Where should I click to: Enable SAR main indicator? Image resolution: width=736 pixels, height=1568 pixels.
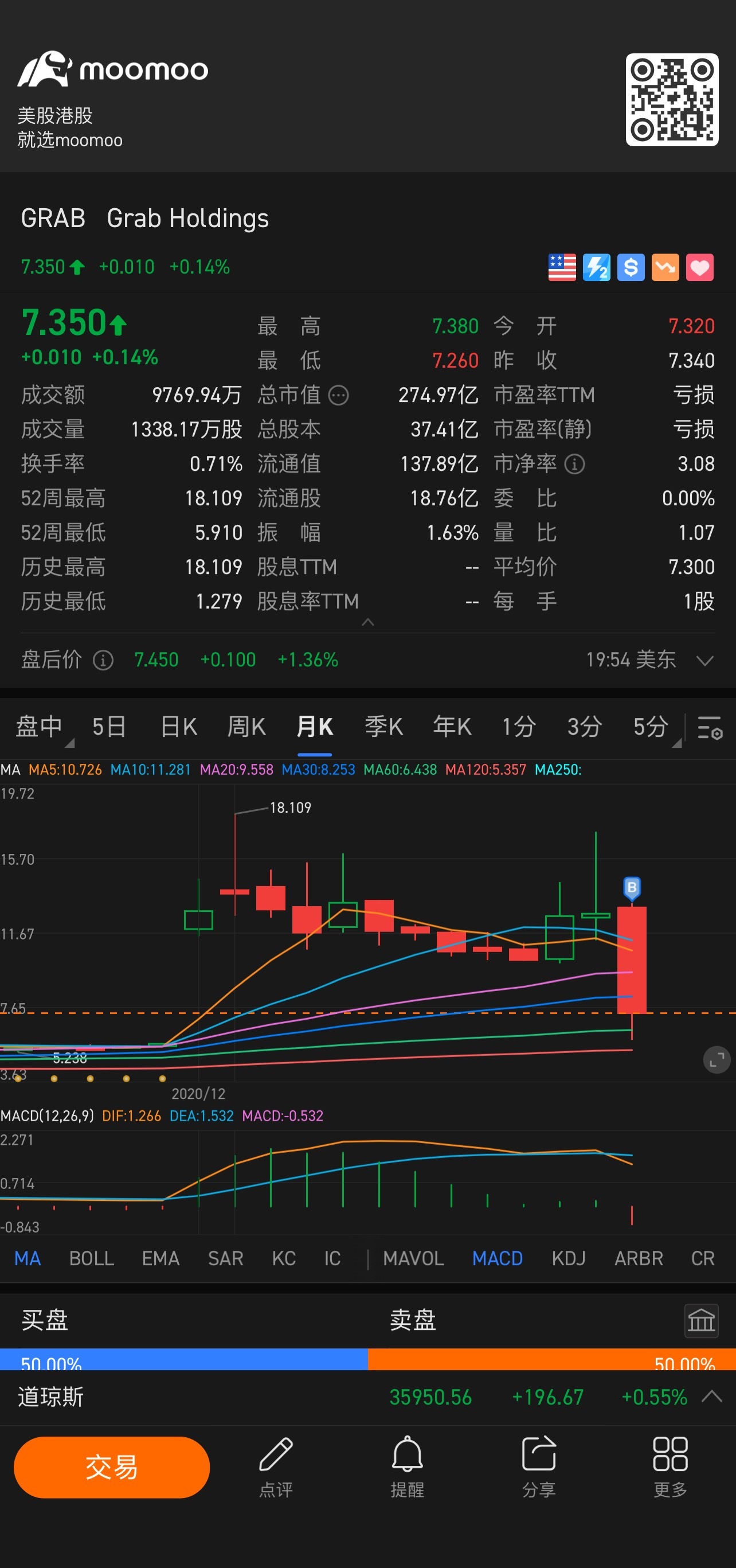(226, 1258)
